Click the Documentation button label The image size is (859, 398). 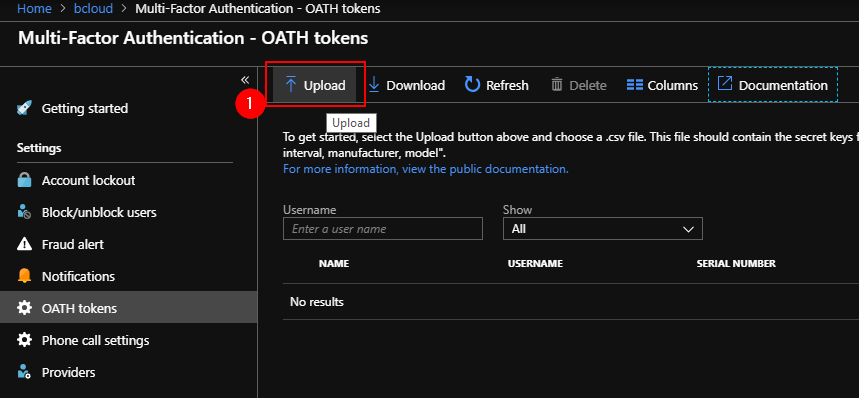(x=783, y=85)
